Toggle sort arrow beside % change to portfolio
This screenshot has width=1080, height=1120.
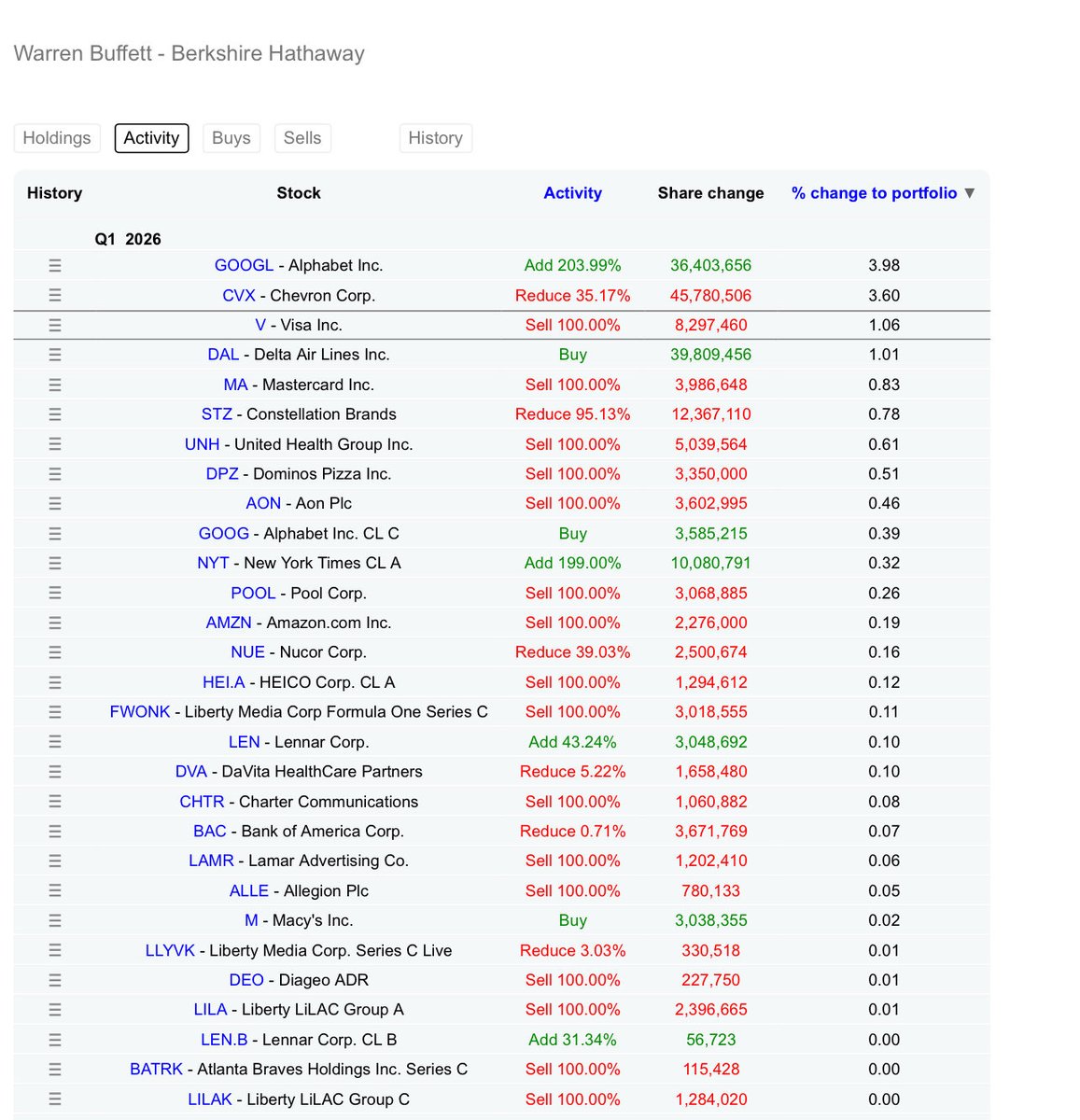click(x=970, y=193)
